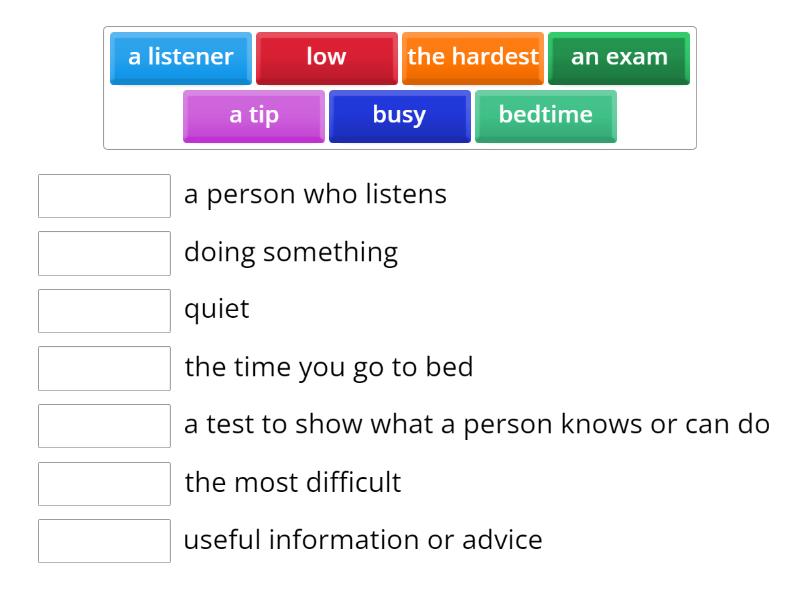Image resolution: width=800 pixels, height=600 pixels.
Task: Click the answer box beside 'useful information or advice'
Action: click(x=104, y=541)
